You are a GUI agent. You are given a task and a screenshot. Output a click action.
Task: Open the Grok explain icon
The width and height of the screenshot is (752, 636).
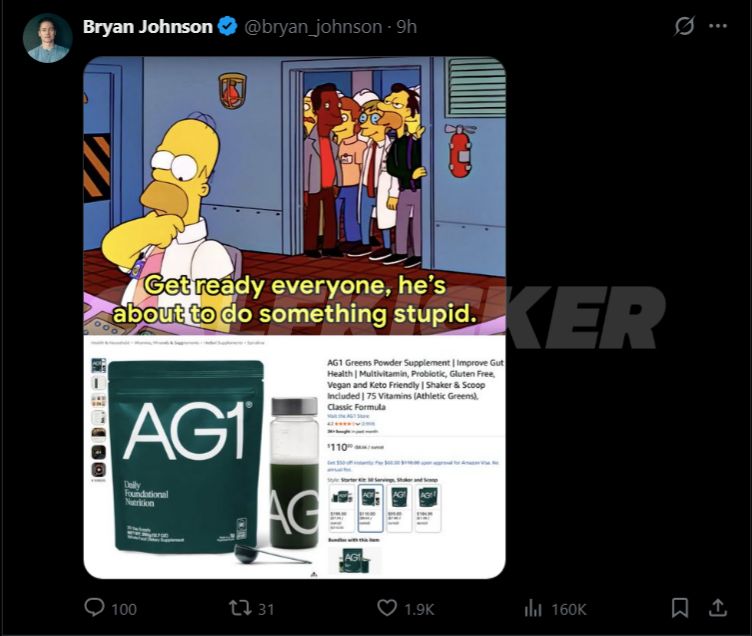coord(683,26)
